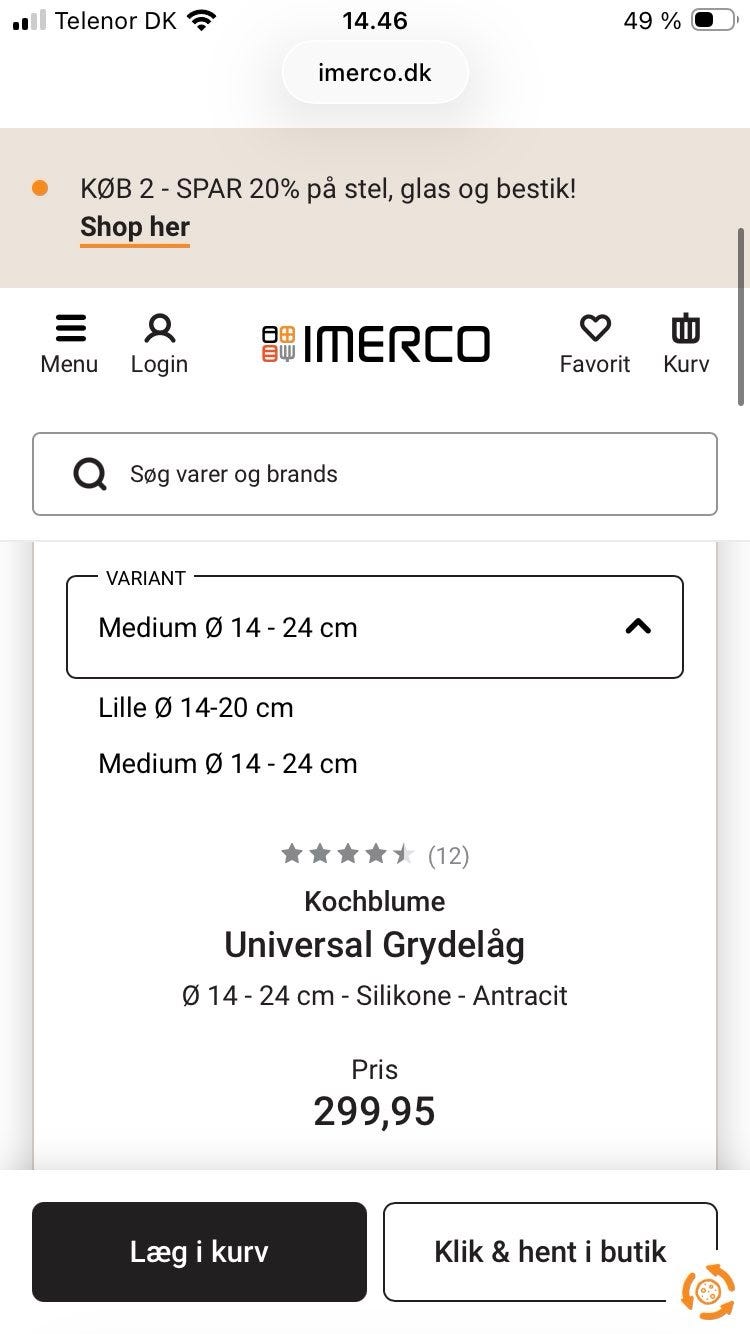Viewport: 750px width, 1334px height.
Task: Select the Lille Ø 14-20 cm variant
Action: click(196, 708)
